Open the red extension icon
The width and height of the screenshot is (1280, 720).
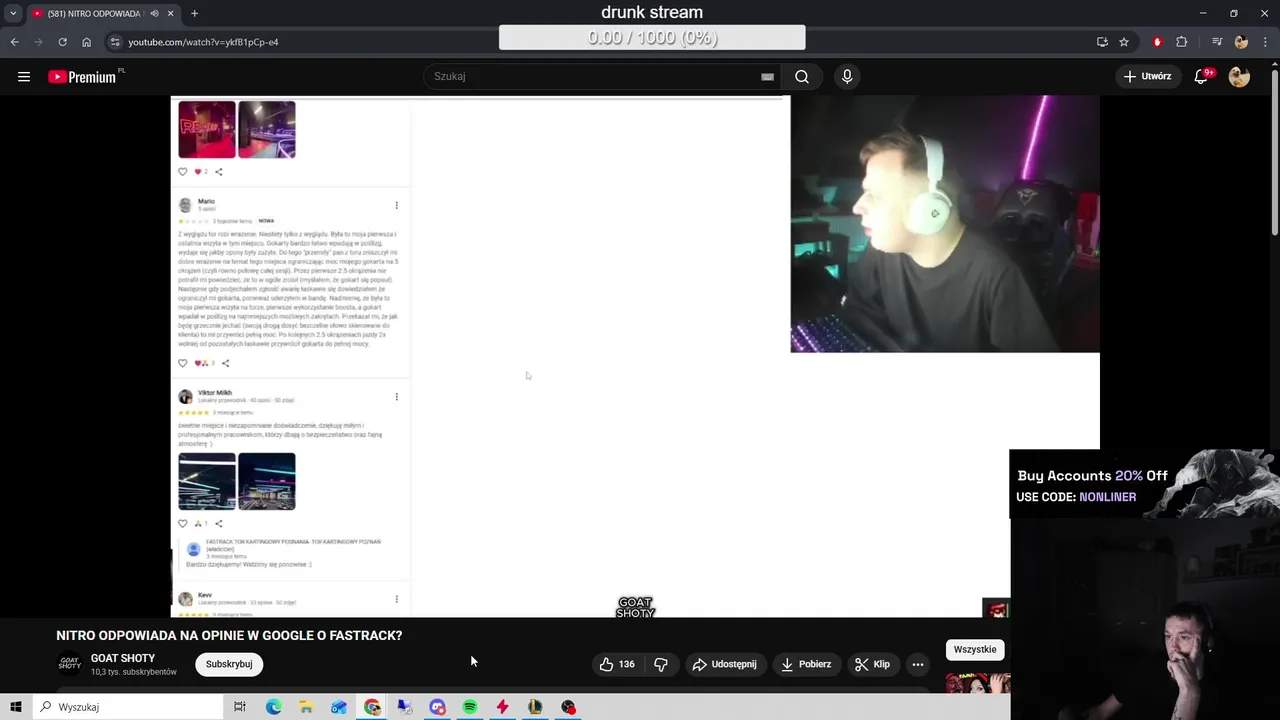tap(1157, 42)
